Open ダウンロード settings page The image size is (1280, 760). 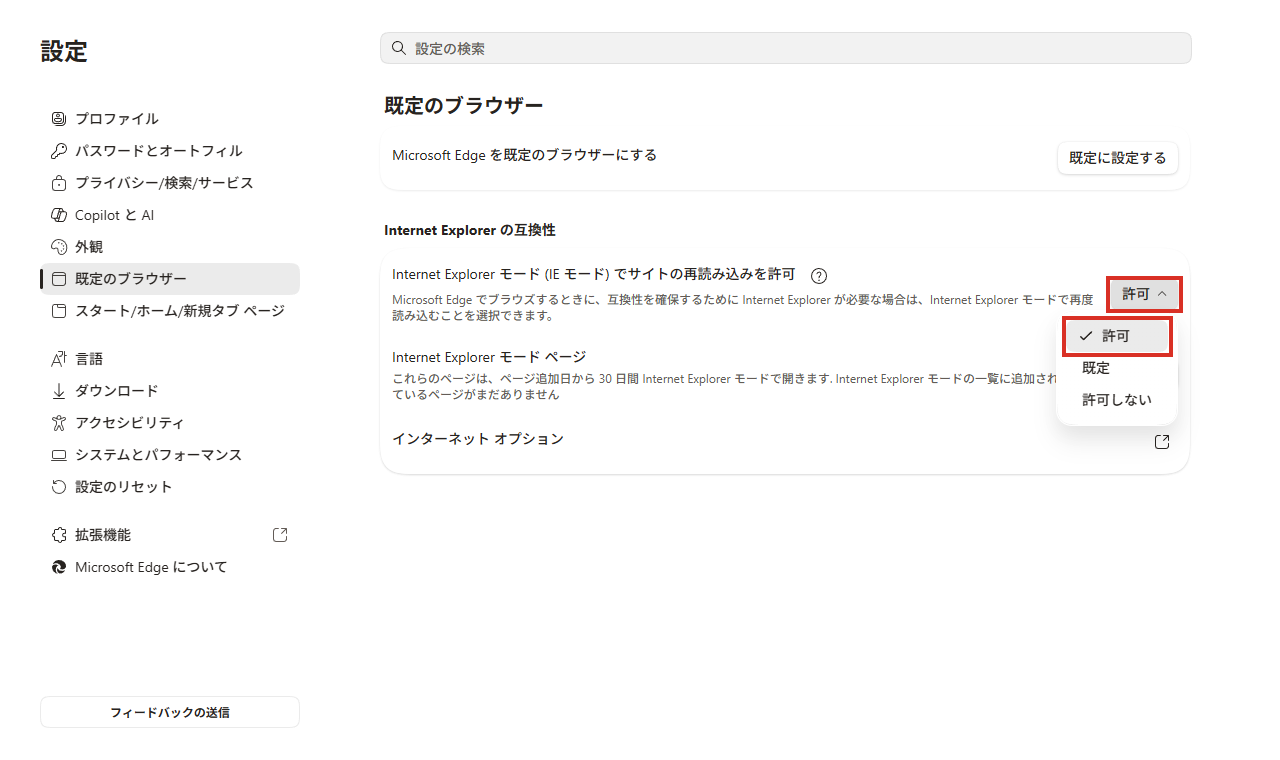pos(170,391)
